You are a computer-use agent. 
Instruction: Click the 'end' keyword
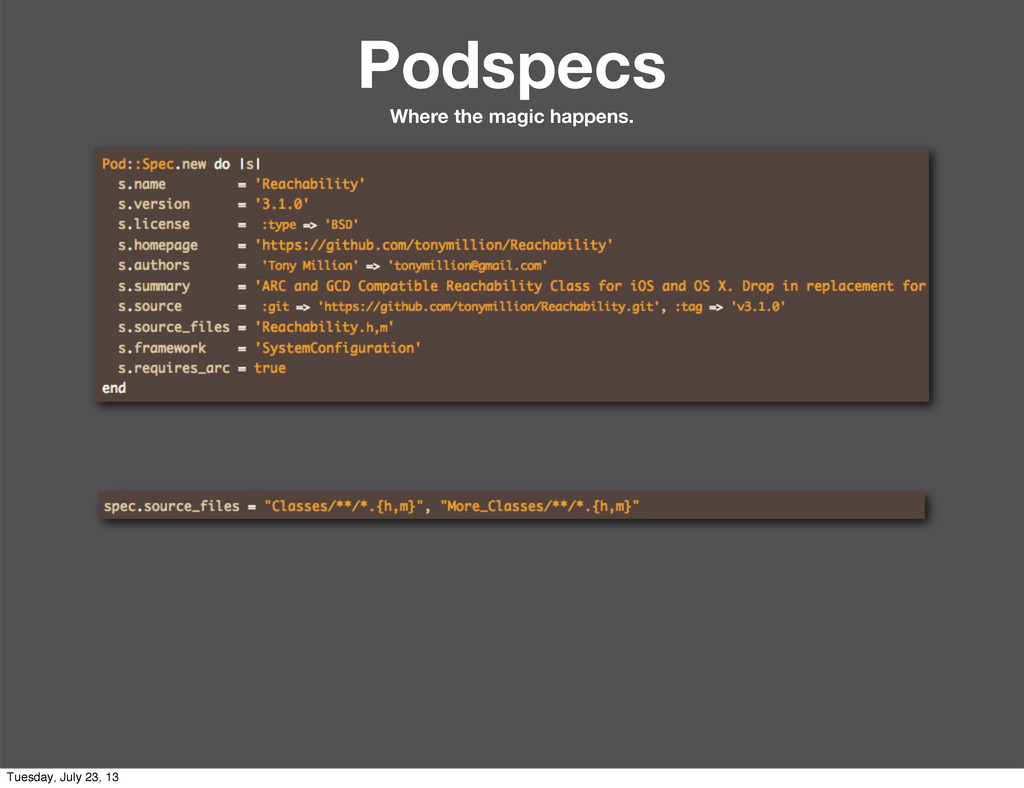114,388
